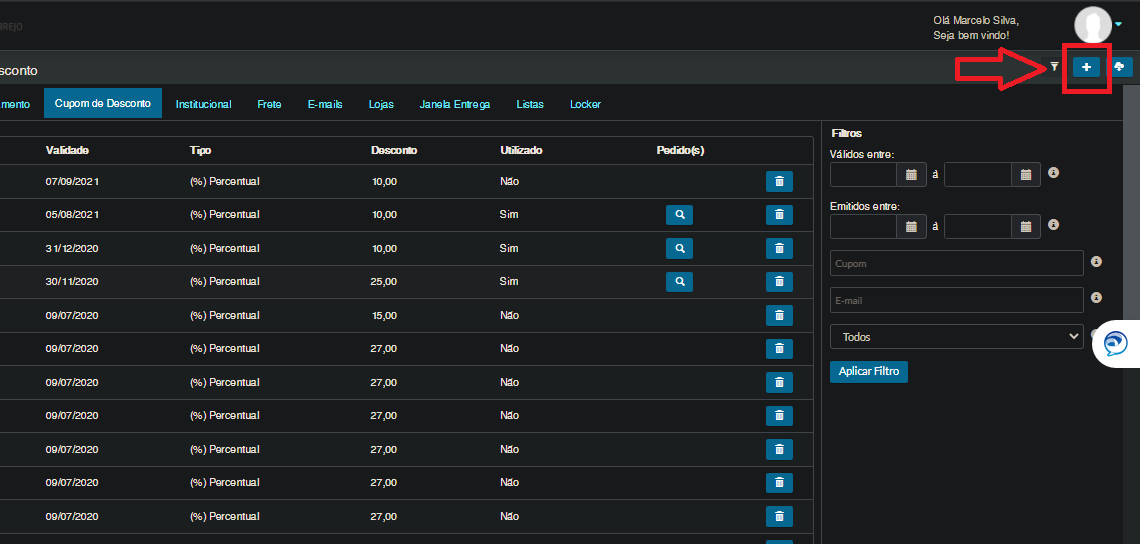This screenshot has width=1140, height=544.
Task: Switch to the Lojas tab
Action: [381, 104]
